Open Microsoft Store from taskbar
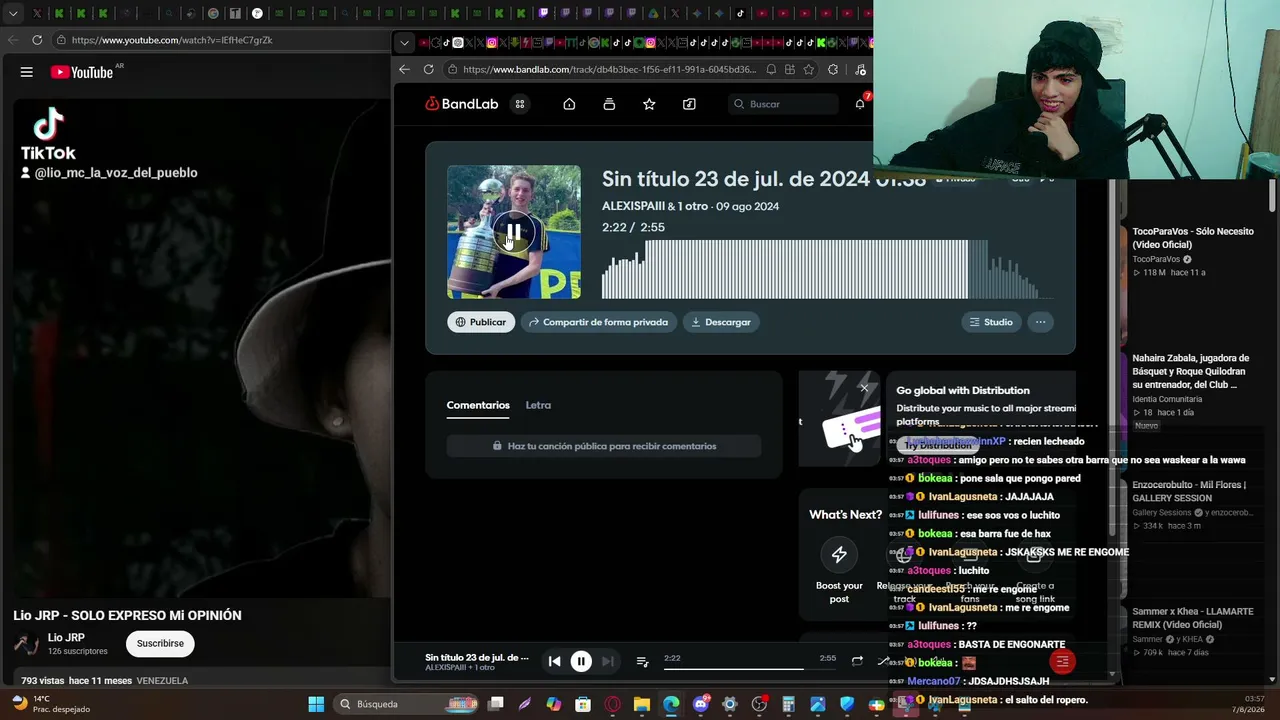Screen dimensions: 1280x720 coord(583,704)
